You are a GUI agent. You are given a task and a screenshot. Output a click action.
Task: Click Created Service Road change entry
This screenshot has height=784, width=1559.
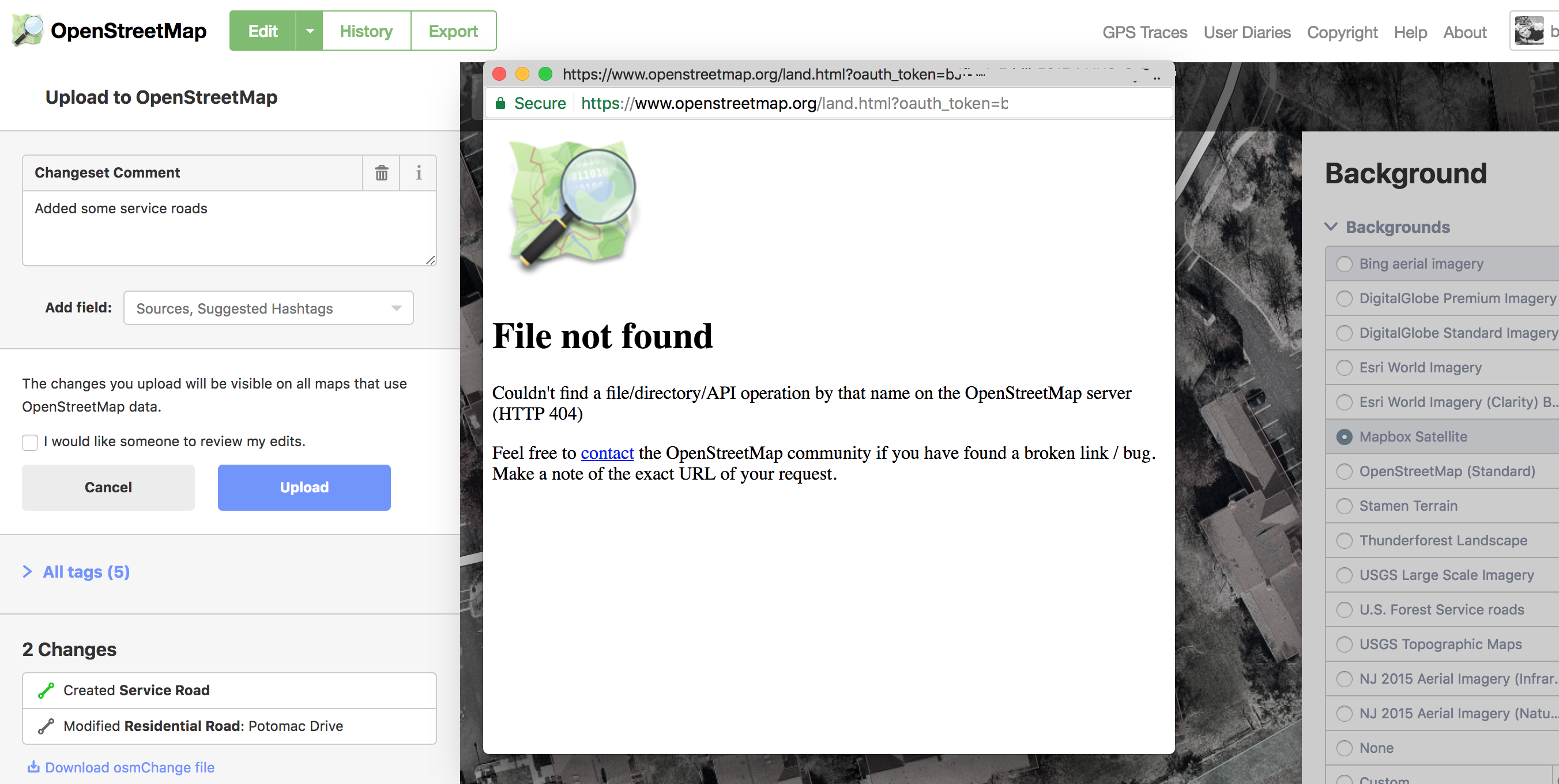coord(229,690)
